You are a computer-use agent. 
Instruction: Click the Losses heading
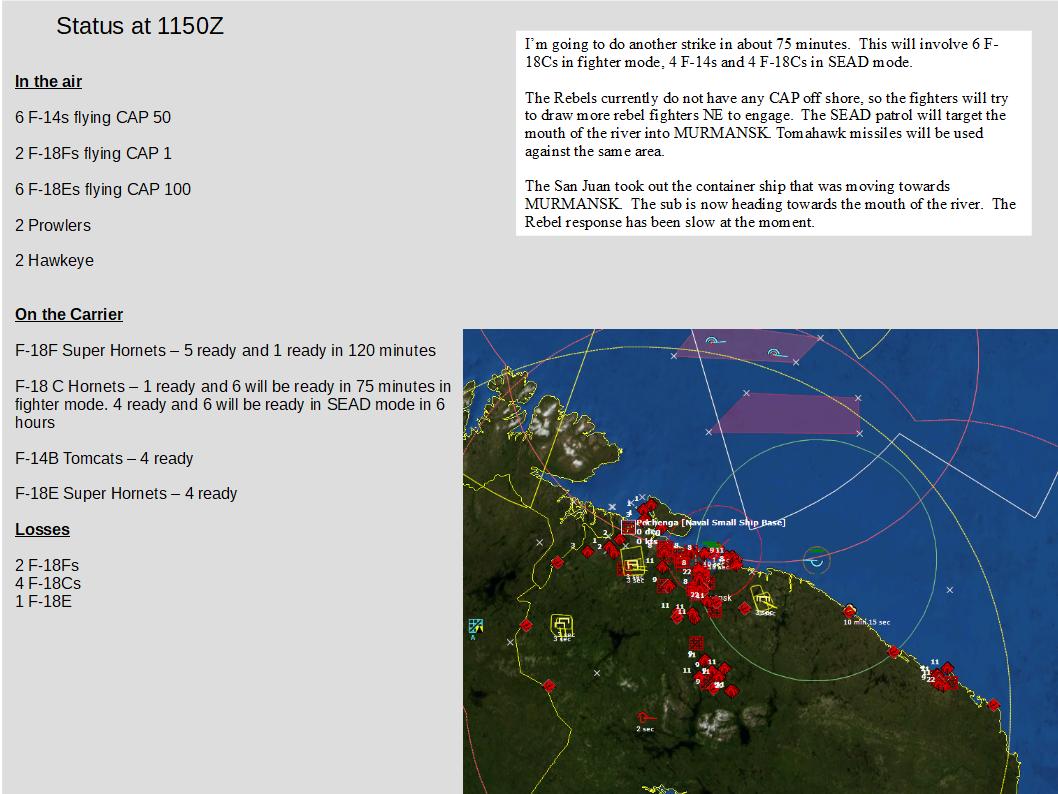43,530
